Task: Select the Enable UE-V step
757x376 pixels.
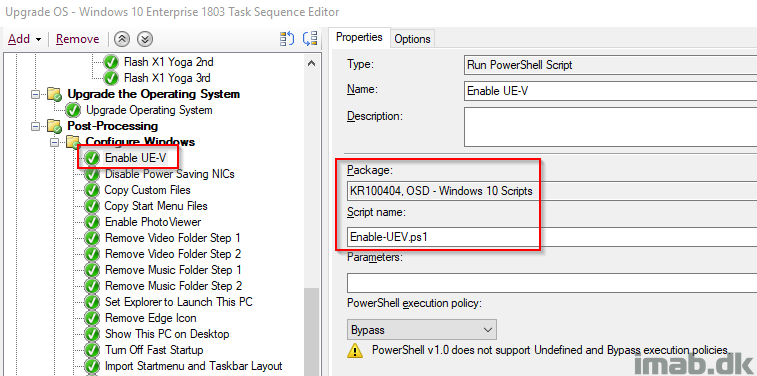Action: [135, 158]
